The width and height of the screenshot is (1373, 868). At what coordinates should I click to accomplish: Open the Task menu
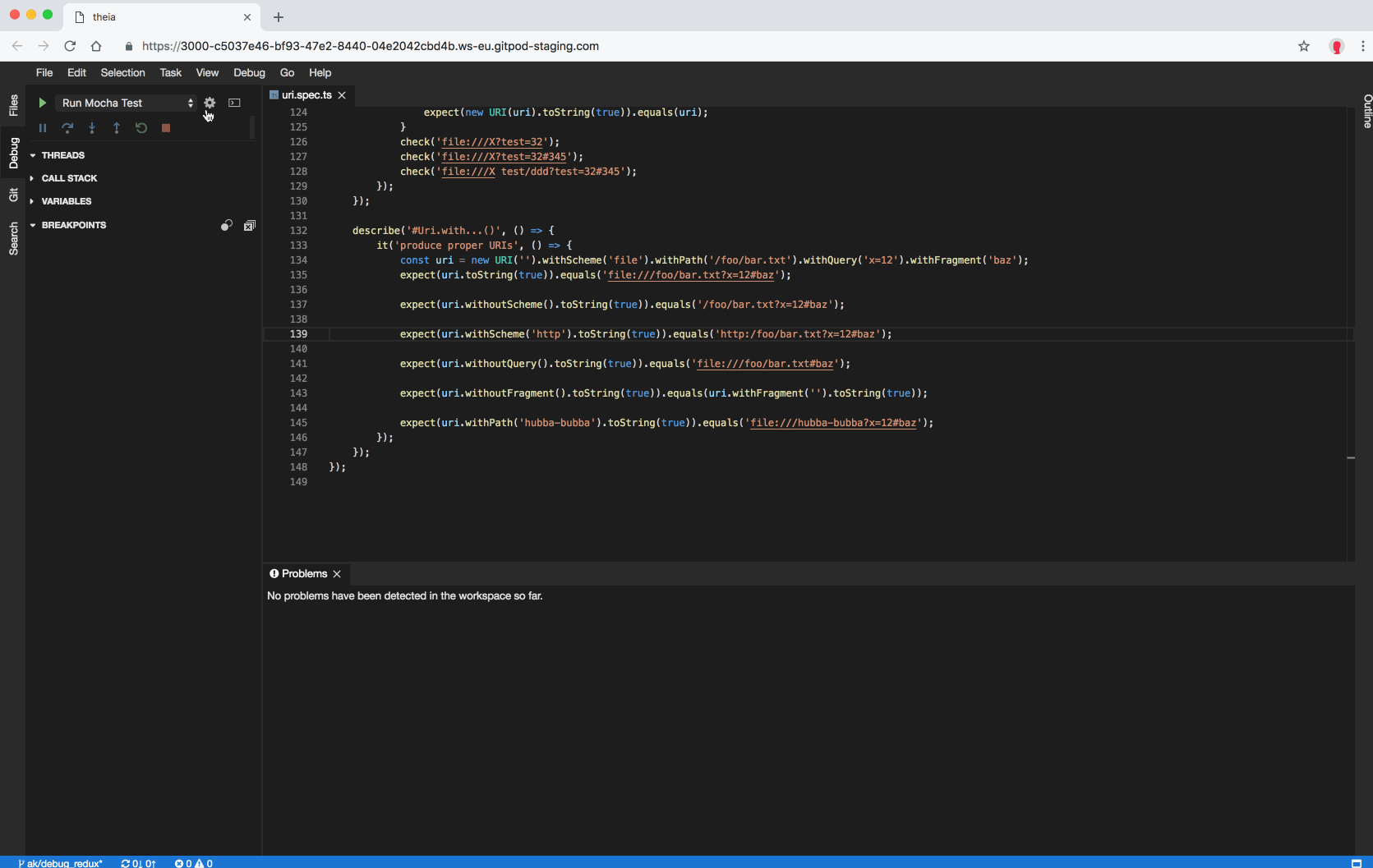tap(170, 72)
